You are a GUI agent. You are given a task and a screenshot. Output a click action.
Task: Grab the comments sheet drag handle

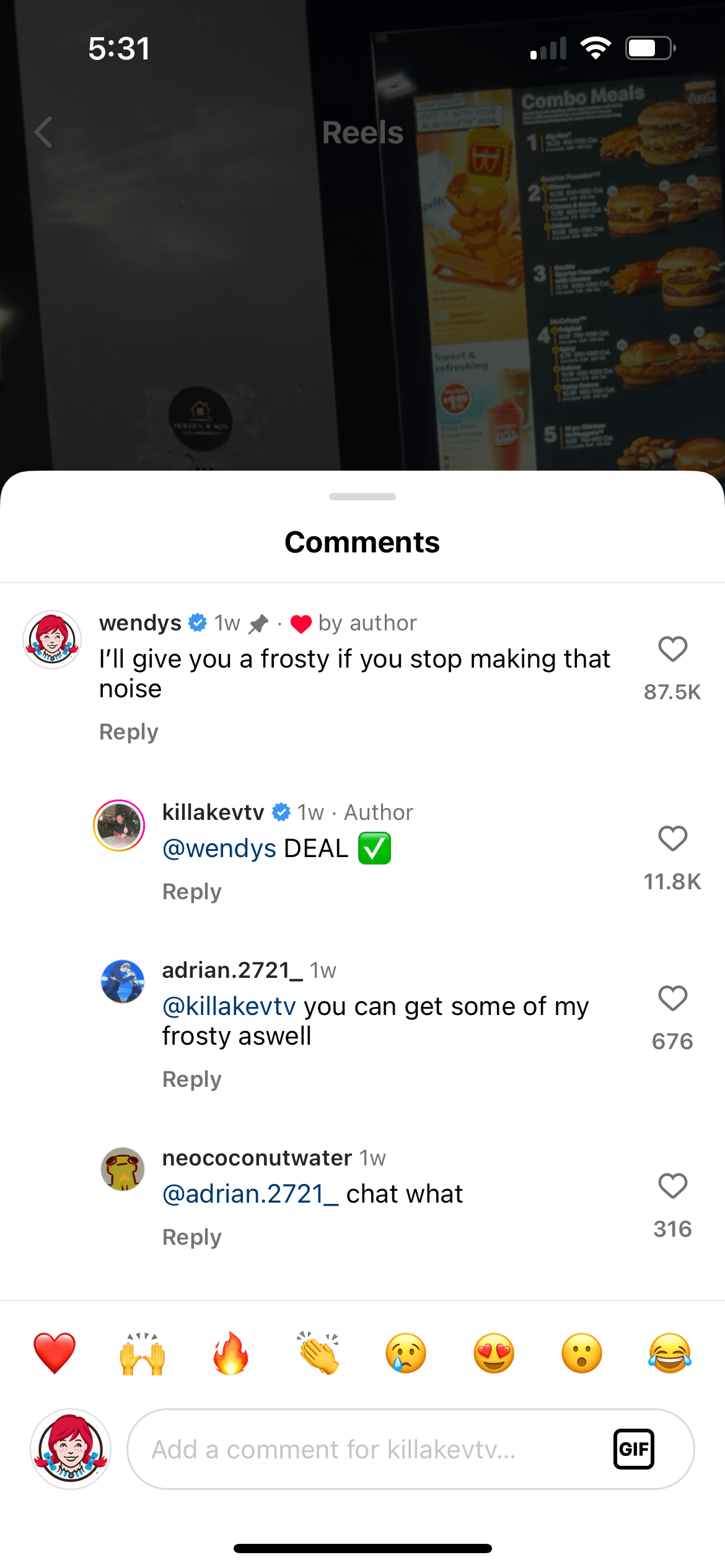[x=362, y=497]
